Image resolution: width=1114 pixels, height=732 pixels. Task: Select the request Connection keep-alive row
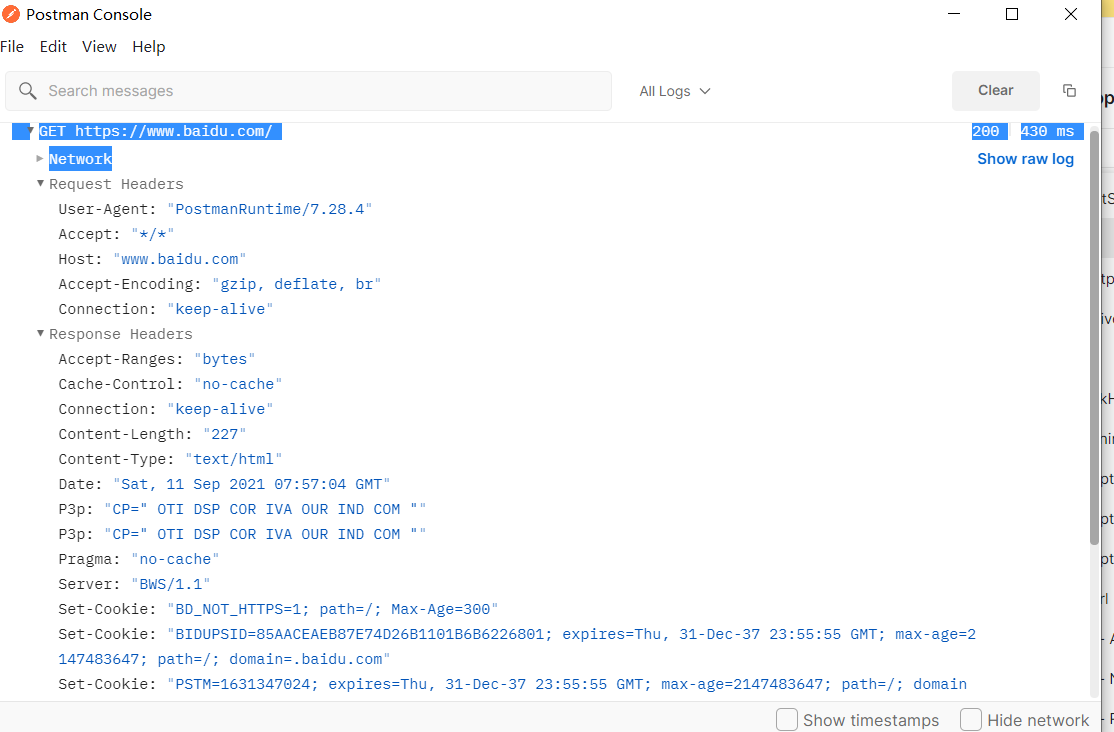pos(166,309)
